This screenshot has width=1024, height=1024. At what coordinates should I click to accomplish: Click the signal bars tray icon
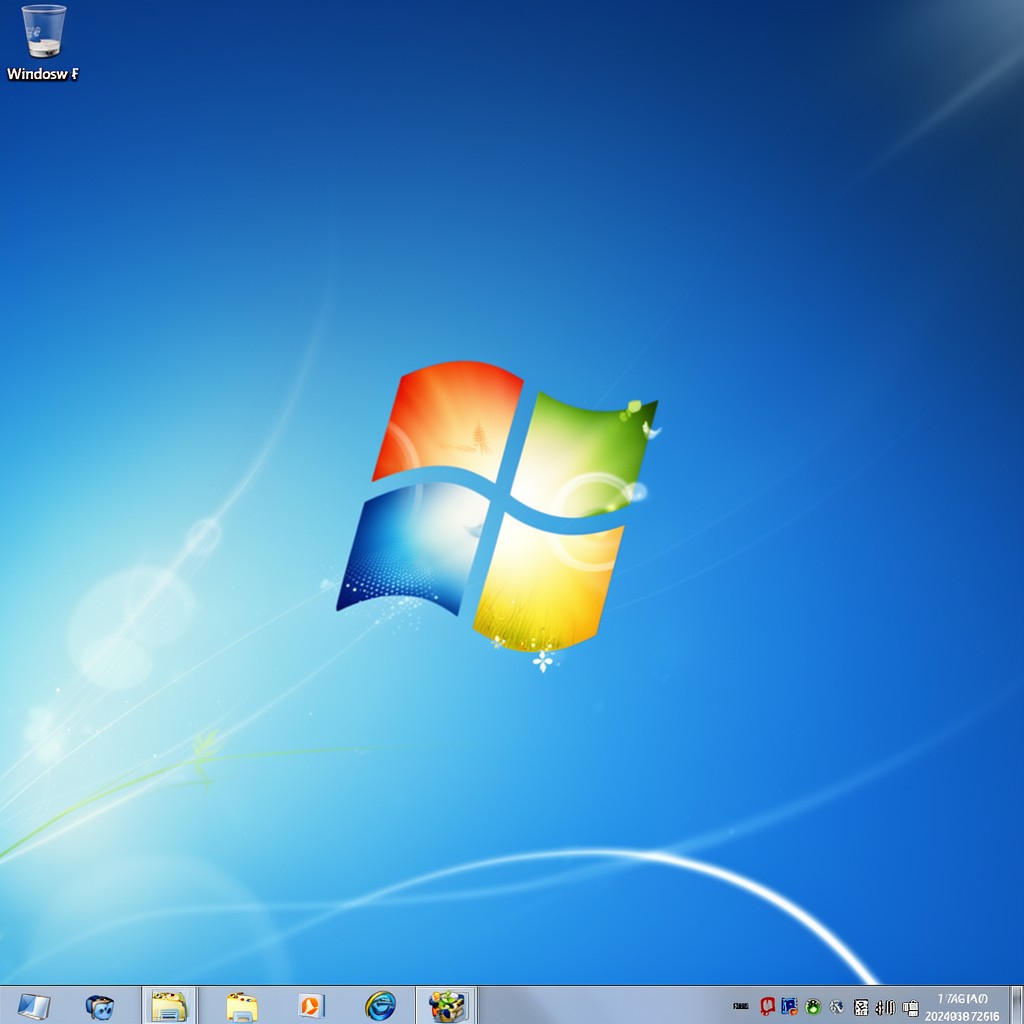[x=885, y=1007]
